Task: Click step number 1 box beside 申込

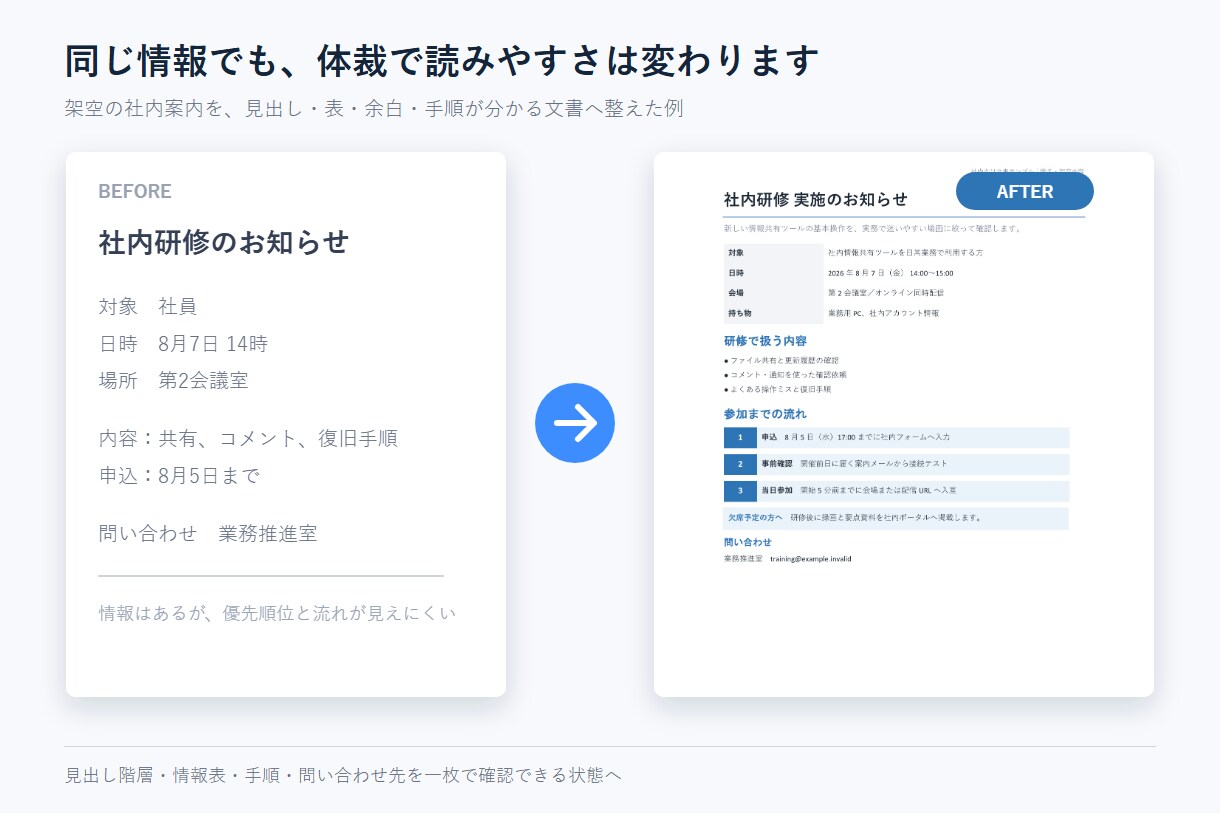Action: click(740, 437)
